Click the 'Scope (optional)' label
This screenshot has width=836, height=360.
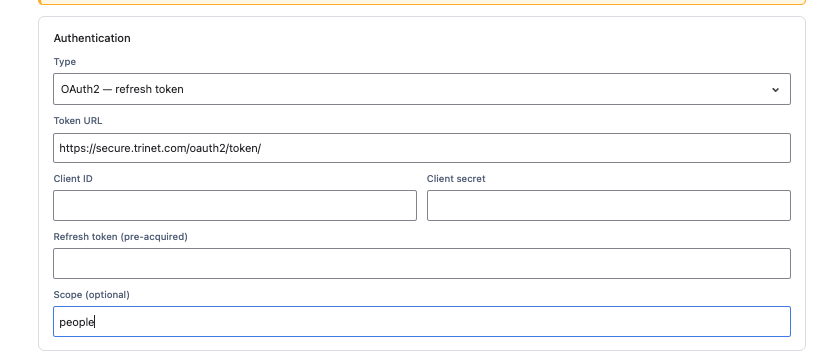[x=92, y=295]
